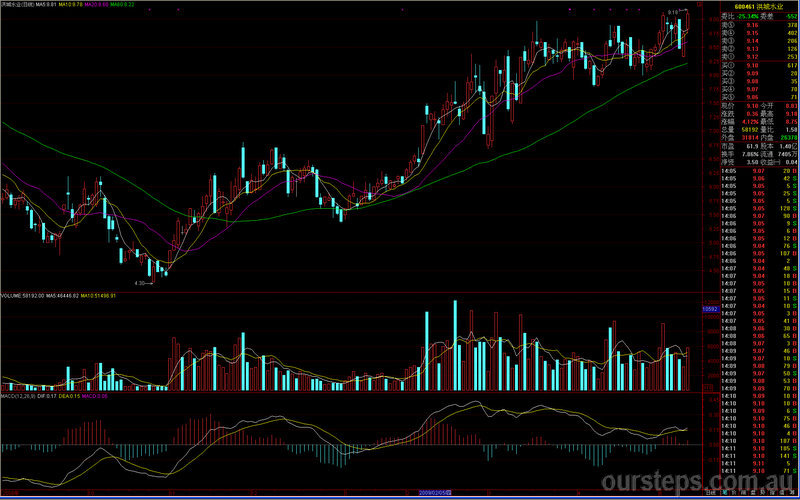Image resolution: width=800 pixels, height=500 pixels.
Task: Click the 委比 percentage value
Action: click(750, 16)
